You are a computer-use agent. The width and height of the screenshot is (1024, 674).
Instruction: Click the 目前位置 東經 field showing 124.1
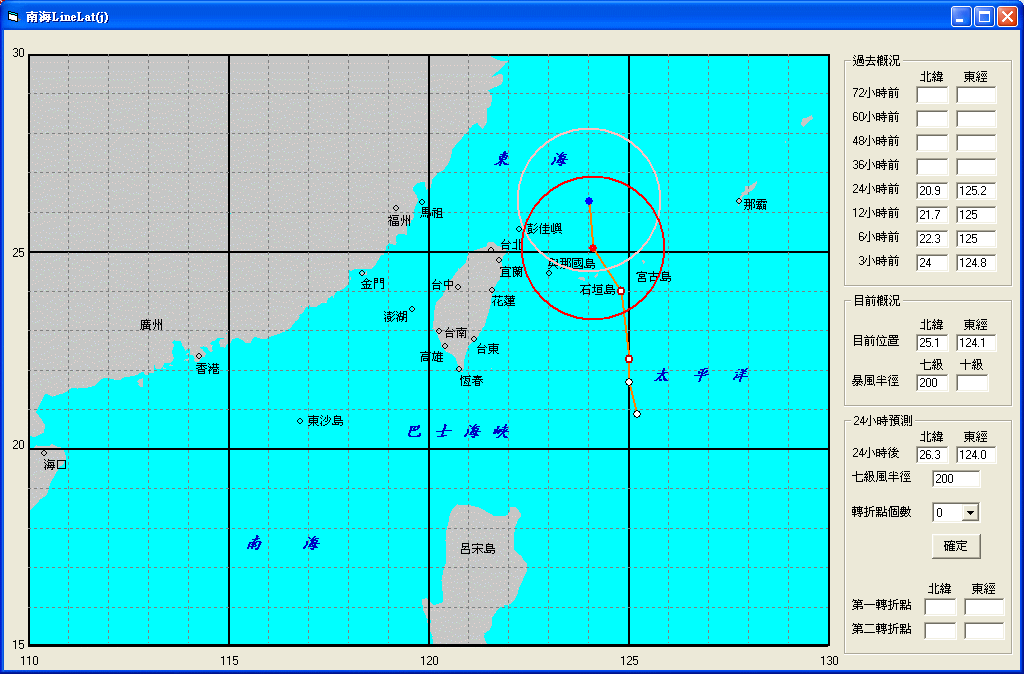point(976,342)
